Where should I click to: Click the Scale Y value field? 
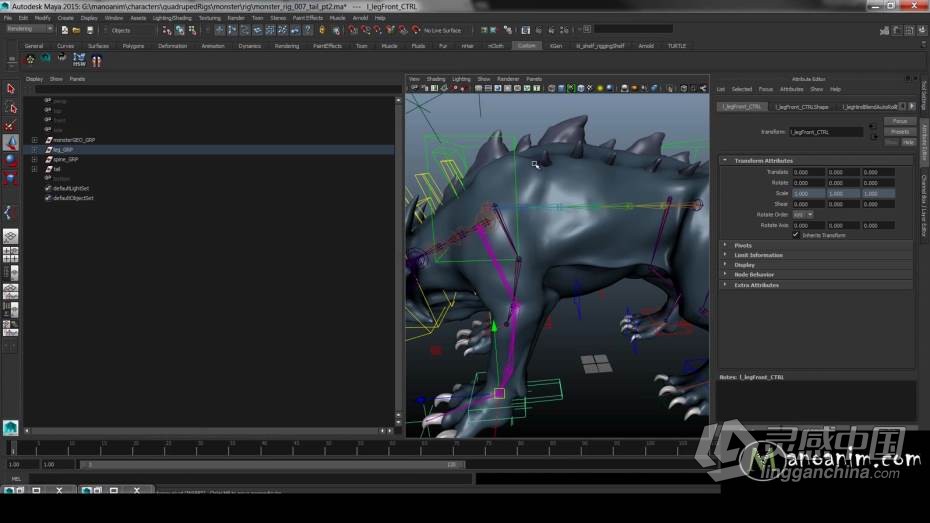click(843, 193)
